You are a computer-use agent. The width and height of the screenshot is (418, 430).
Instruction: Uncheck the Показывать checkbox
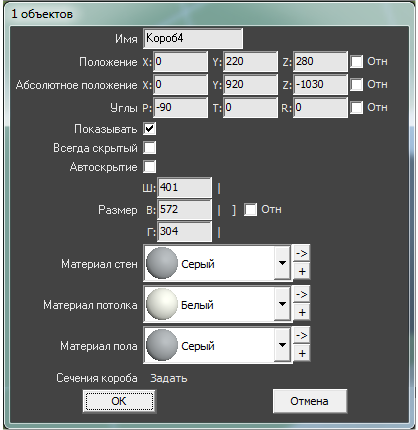point(150,129)
